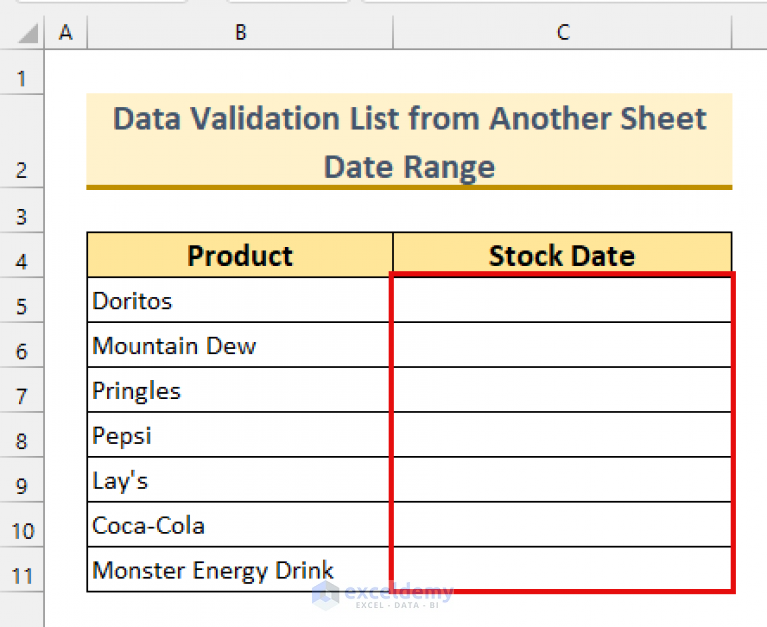Select the Stock Date header cell
767x627 pixels.
click(562, 256)
